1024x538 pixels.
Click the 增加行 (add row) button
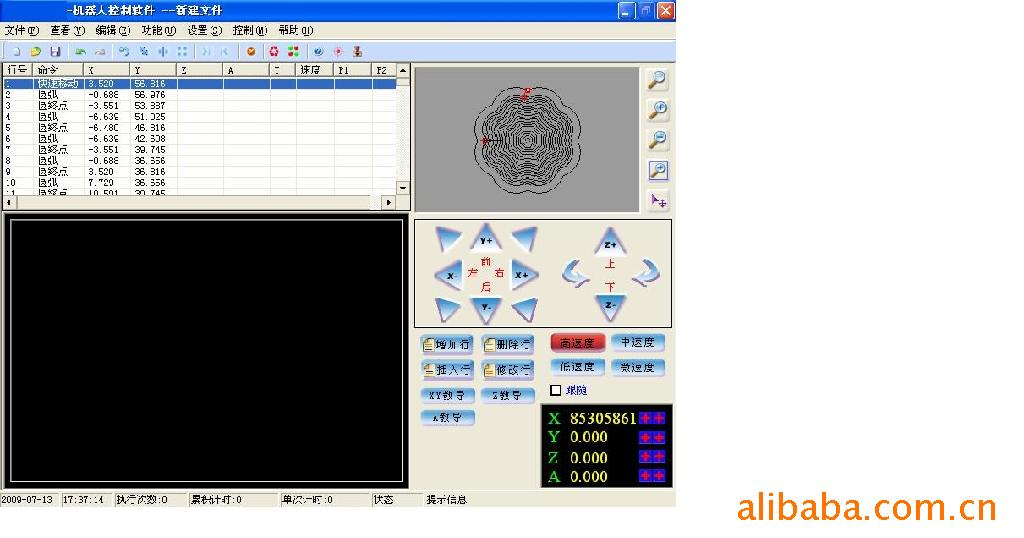447,345
